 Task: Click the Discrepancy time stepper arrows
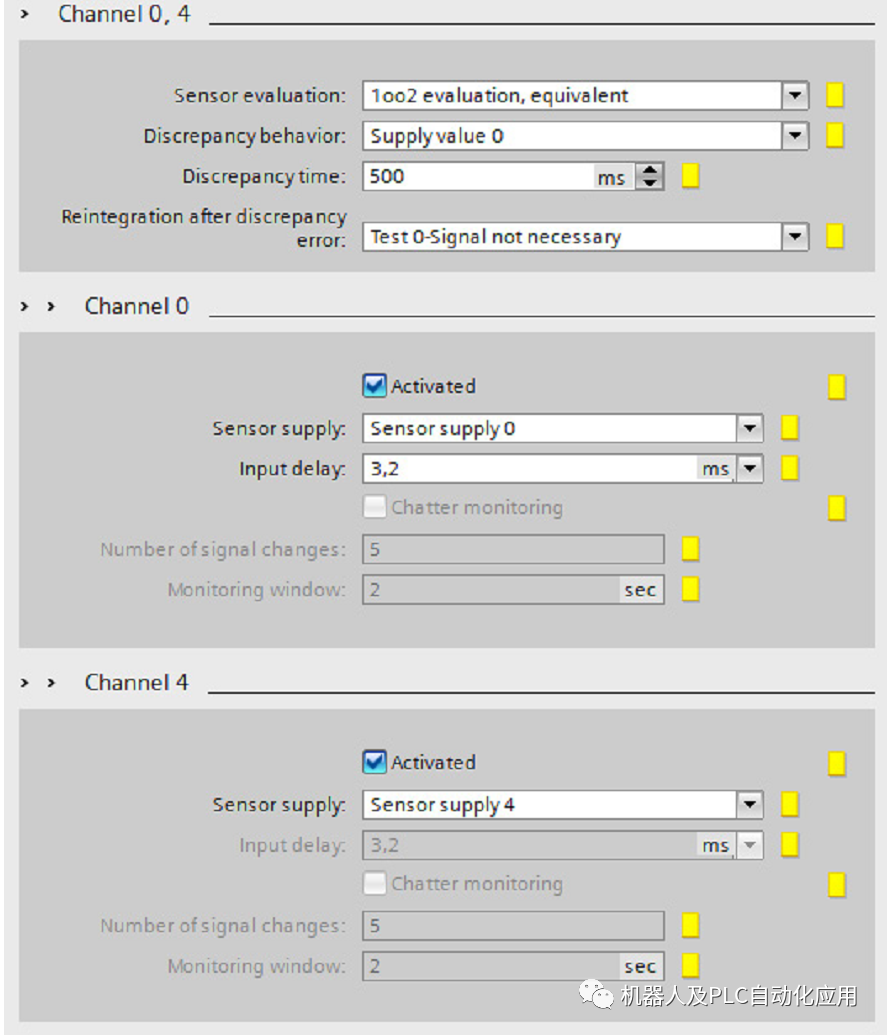pos(650,177)
